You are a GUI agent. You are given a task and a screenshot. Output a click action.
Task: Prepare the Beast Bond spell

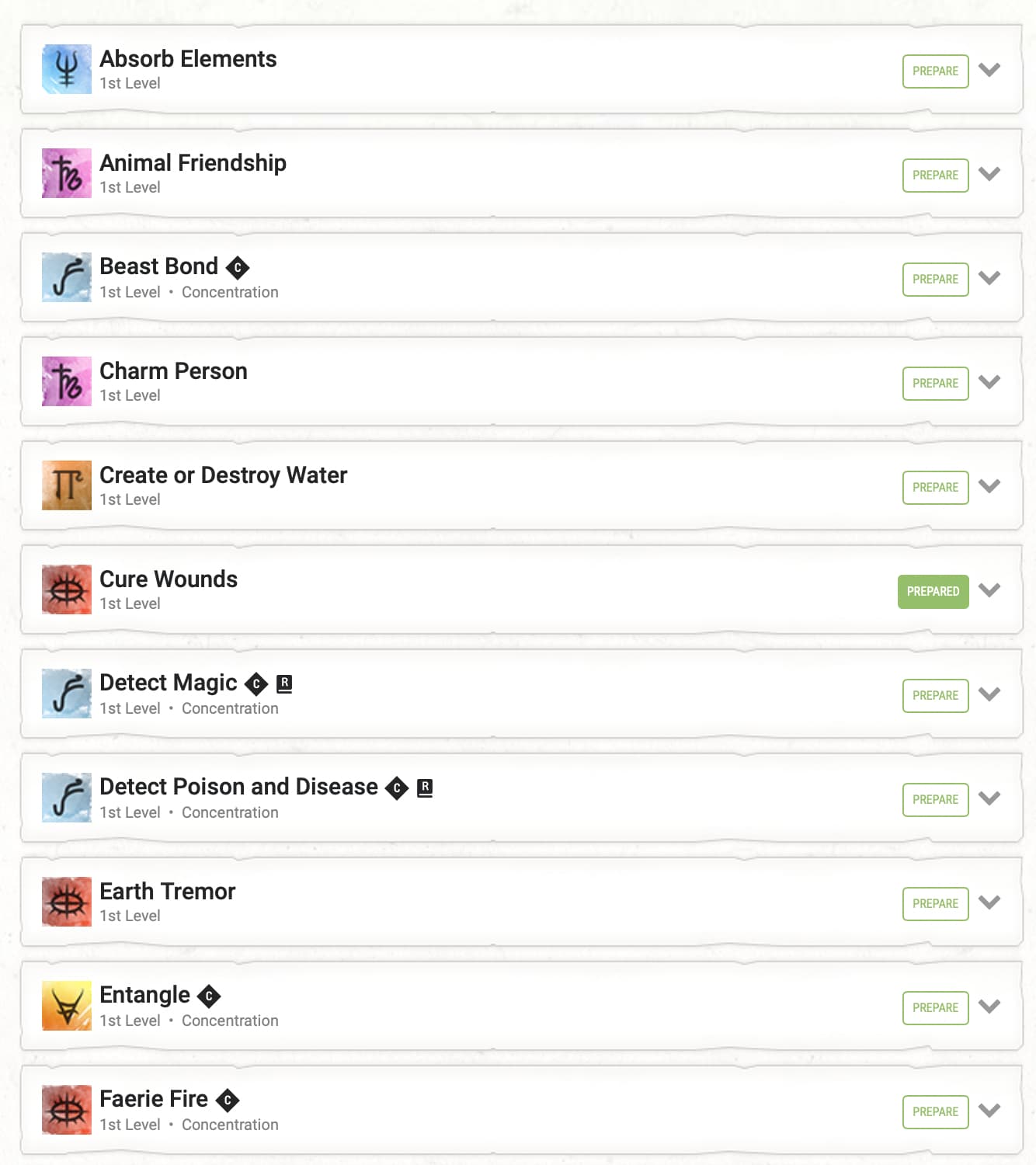click(x=936, y=280)
